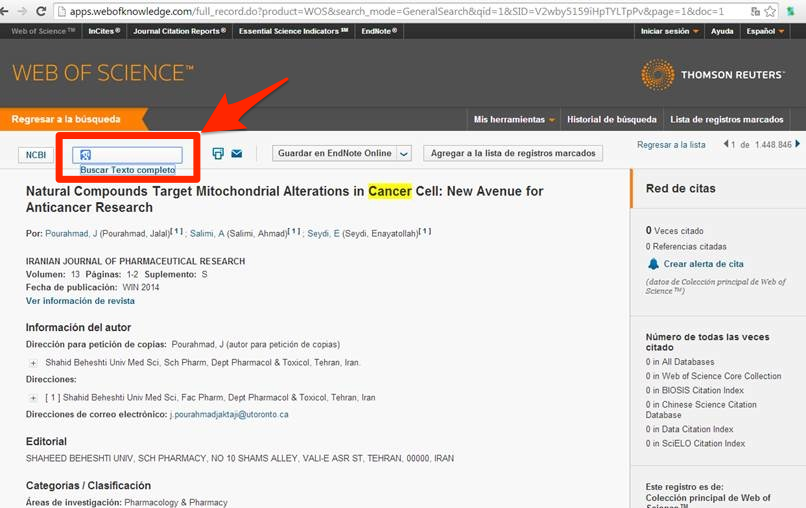Click the Fecha de publicación WIN 2014 text

coord(93,287)
